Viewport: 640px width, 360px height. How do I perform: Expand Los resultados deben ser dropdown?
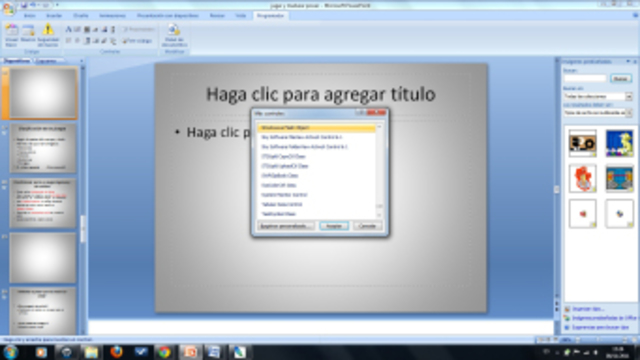click(629, 113)
